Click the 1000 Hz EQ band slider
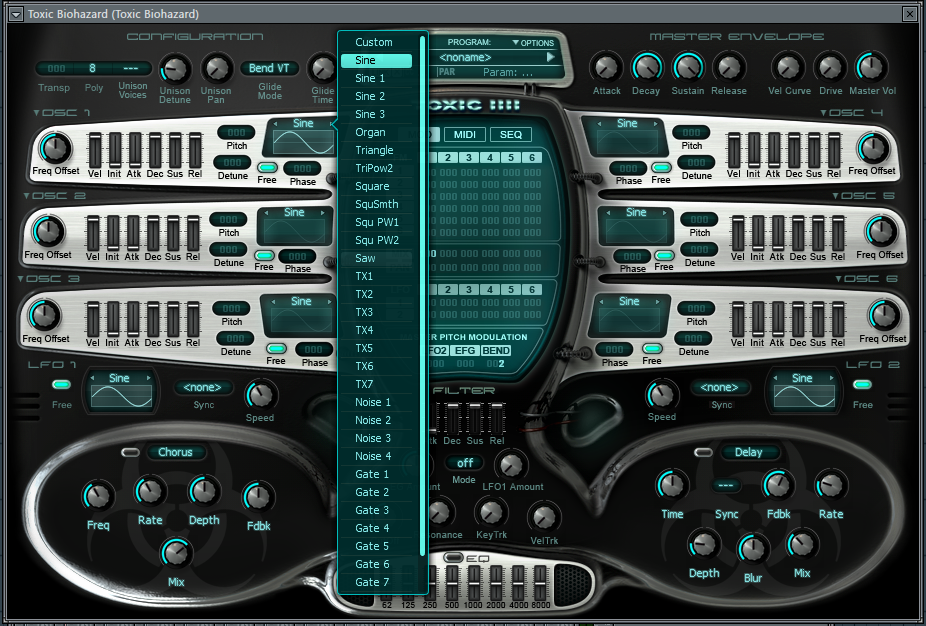 coord(473,582)
